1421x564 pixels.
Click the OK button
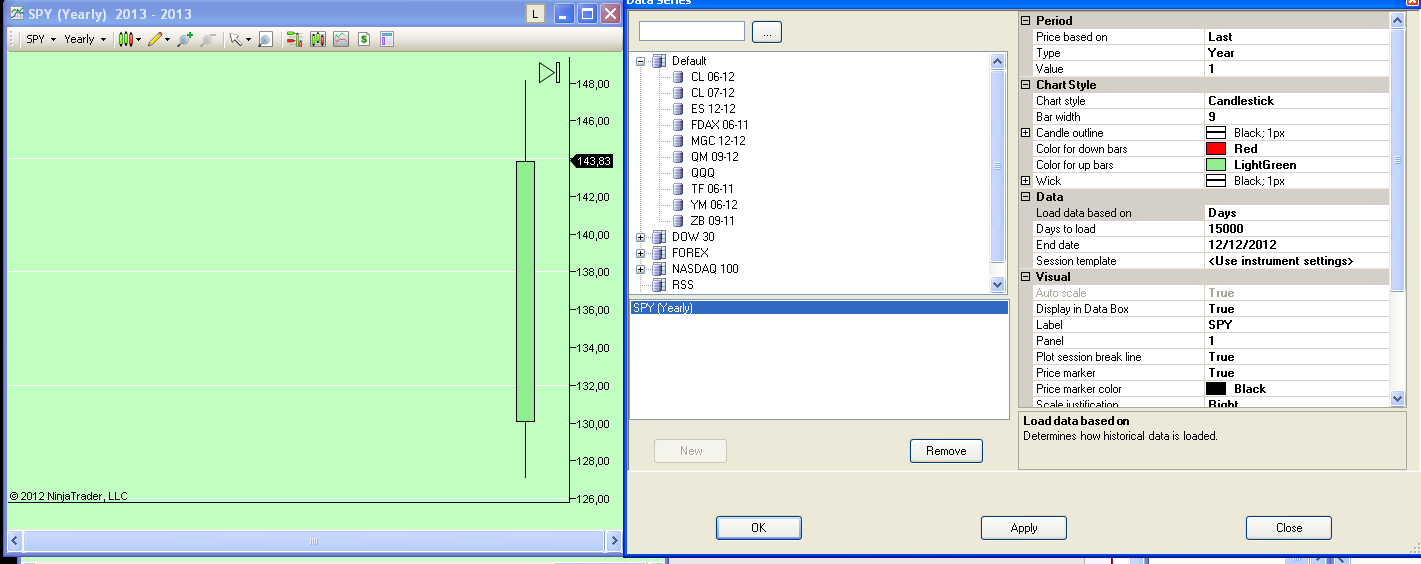[758, 528]
